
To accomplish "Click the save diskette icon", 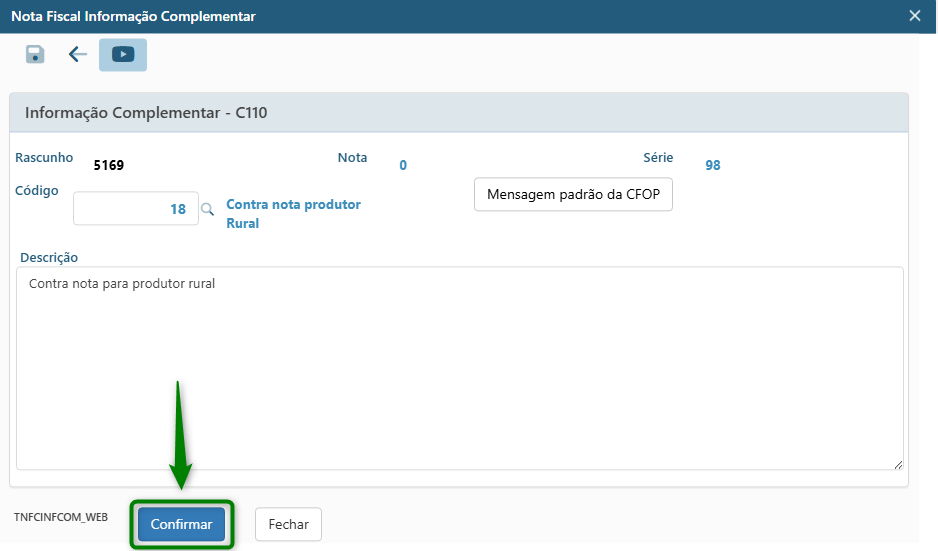I will point(35,55).
